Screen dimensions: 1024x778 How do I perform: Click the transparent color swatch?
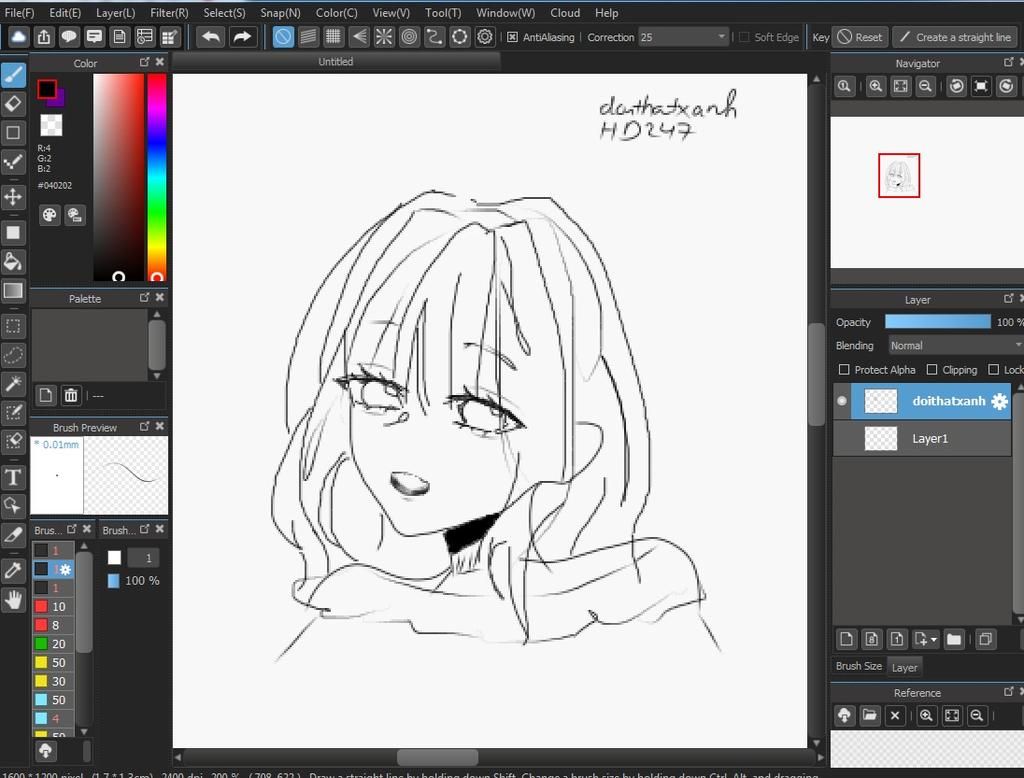[x=51, y=125]
